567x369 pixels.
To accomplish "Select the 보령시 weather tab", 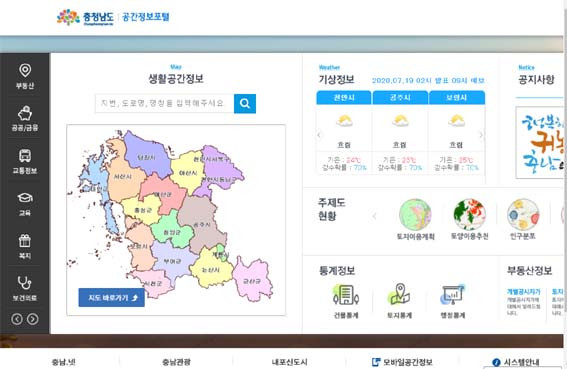I will [x=457, y=98].
